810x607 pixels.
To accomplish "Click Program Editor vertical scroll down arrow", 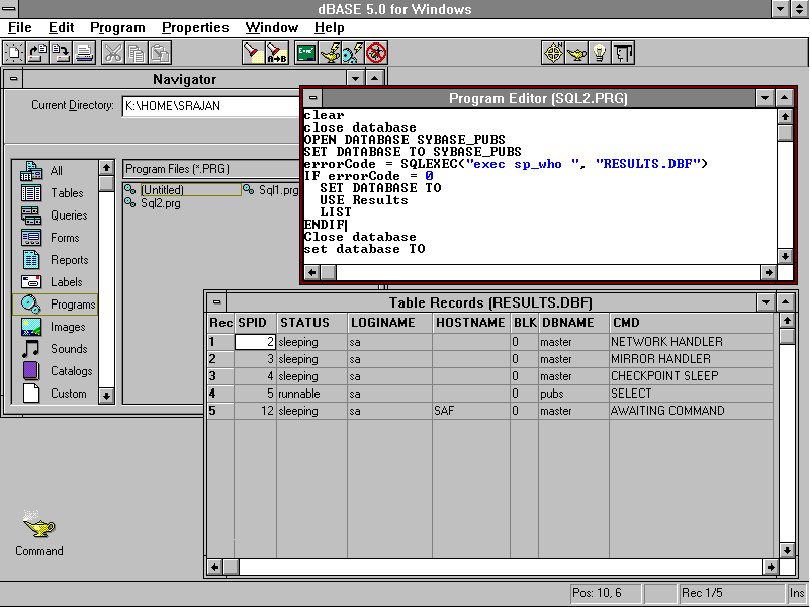I will click(785, 256).
